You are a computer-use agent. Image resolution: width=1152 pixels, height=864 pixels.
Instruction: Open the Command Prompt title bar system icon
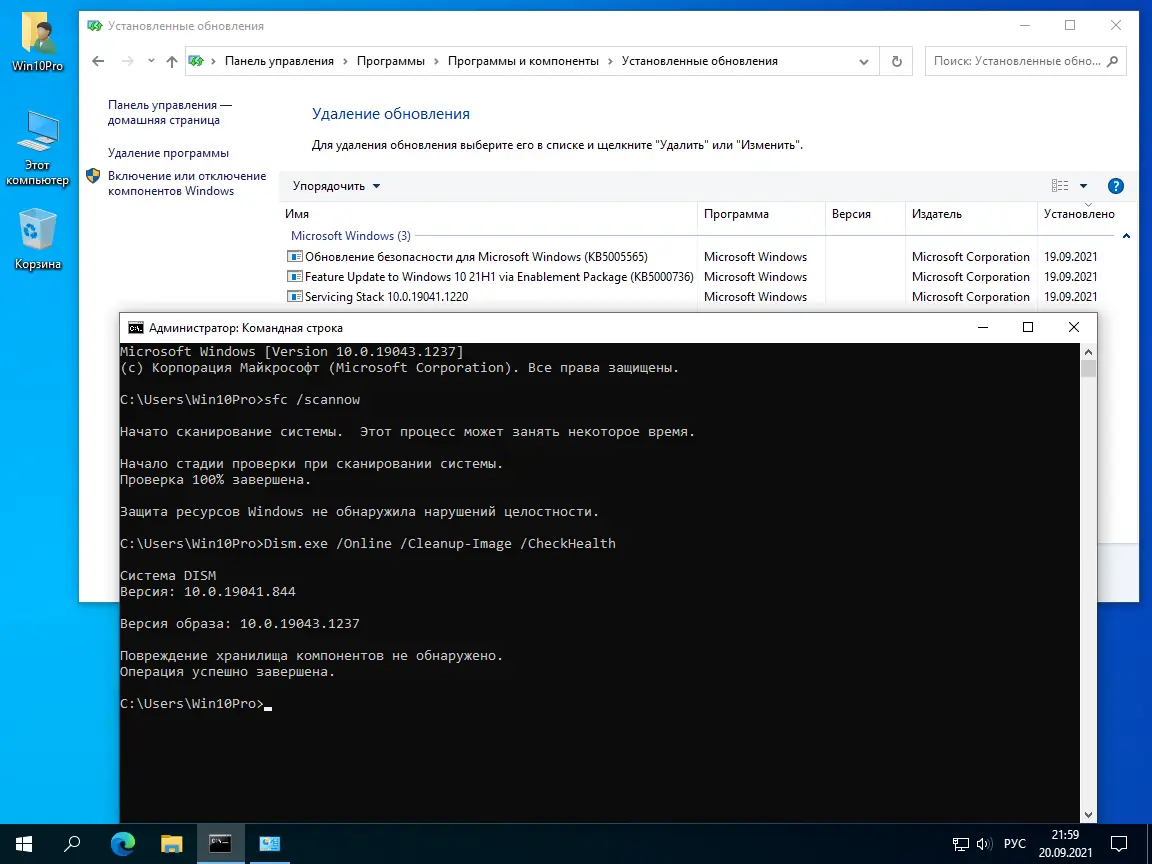(x=136, y=328)
